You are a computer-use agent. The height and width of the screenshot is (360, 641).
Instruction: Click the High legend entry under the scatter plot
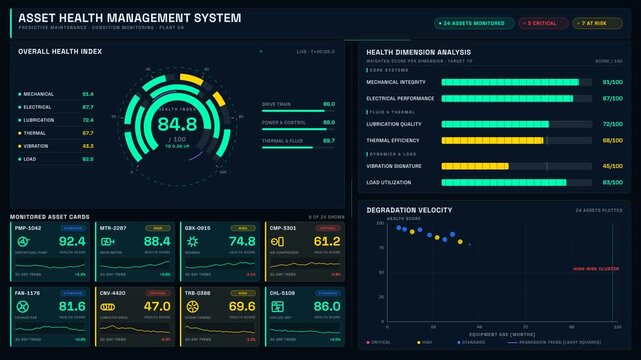click(425, 342)
